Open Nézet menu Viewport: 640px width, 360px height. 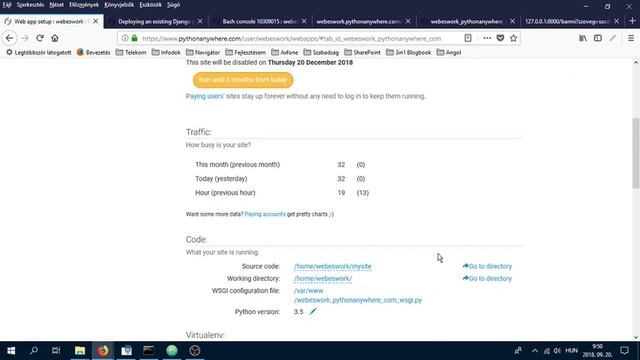point(56,5)
